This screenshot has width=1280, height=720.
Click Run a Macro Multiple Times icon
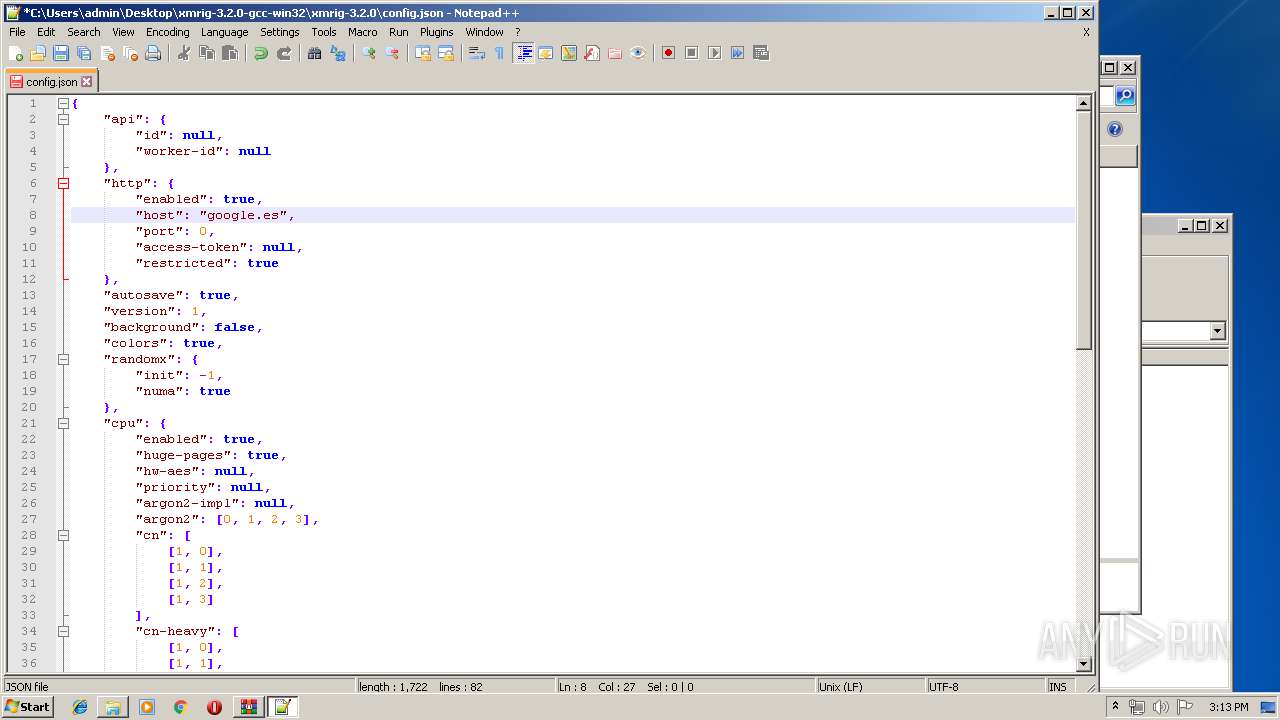(737, 53)
